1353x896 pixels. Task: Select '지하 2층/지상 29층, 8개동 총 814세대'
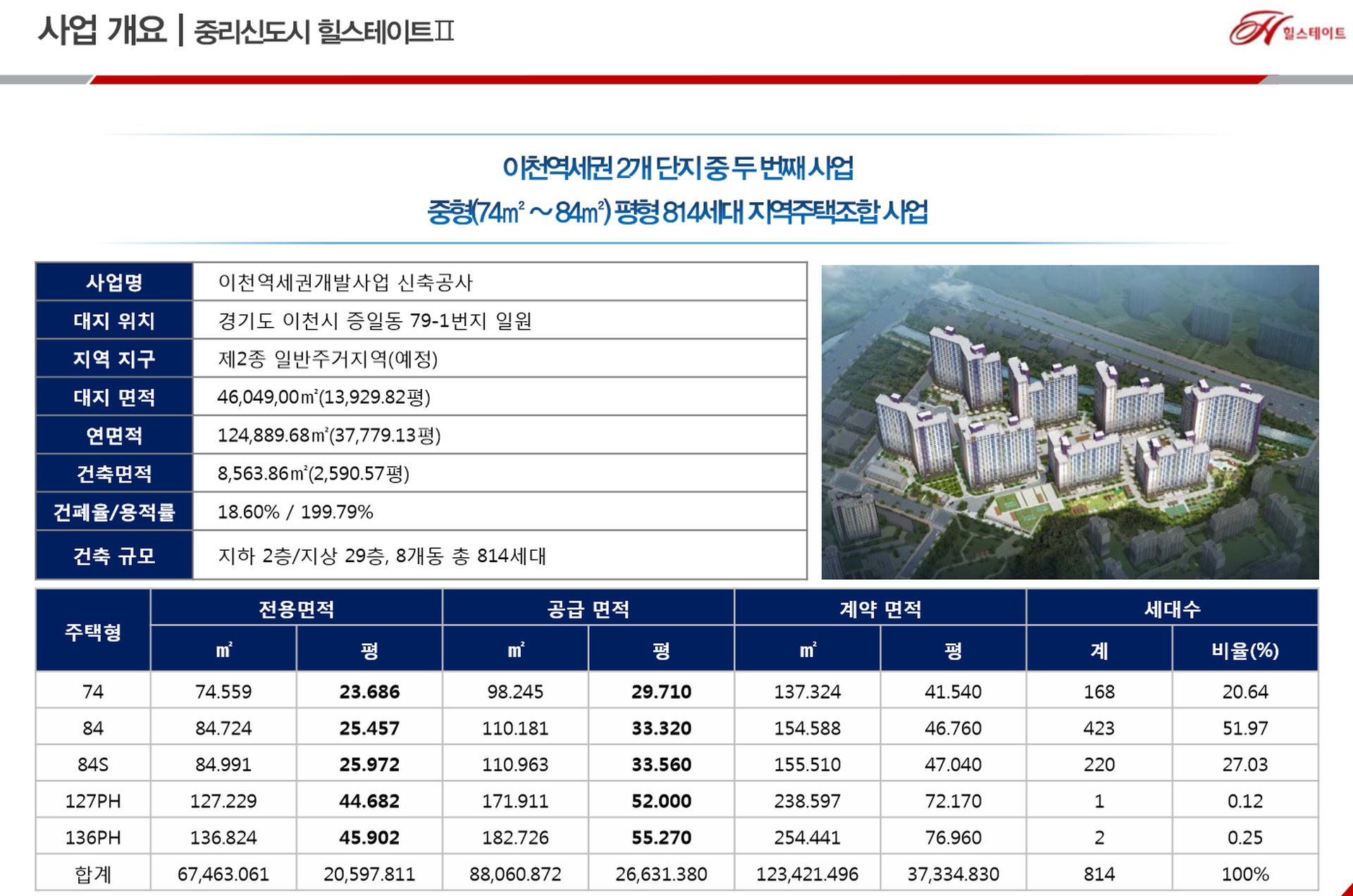[382, 556]
